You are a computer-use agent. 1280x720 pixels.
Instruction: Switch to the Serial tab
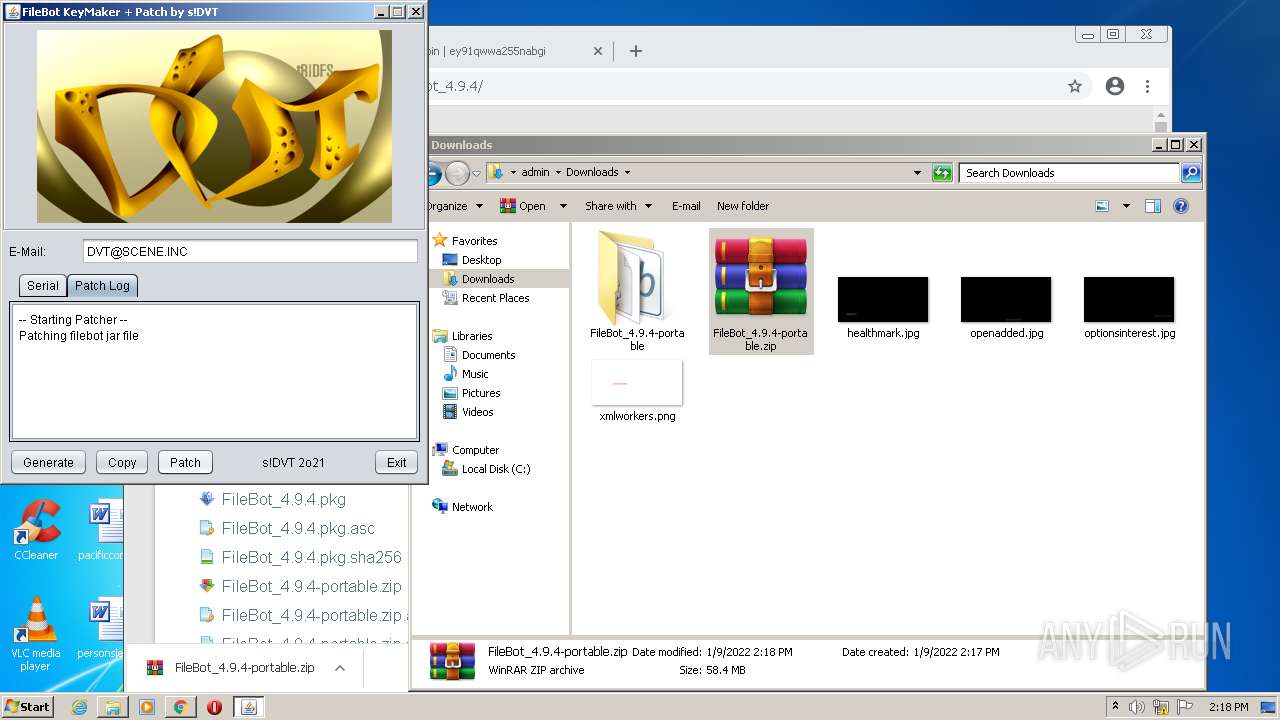pyautogui.click(x=42, y=285)
